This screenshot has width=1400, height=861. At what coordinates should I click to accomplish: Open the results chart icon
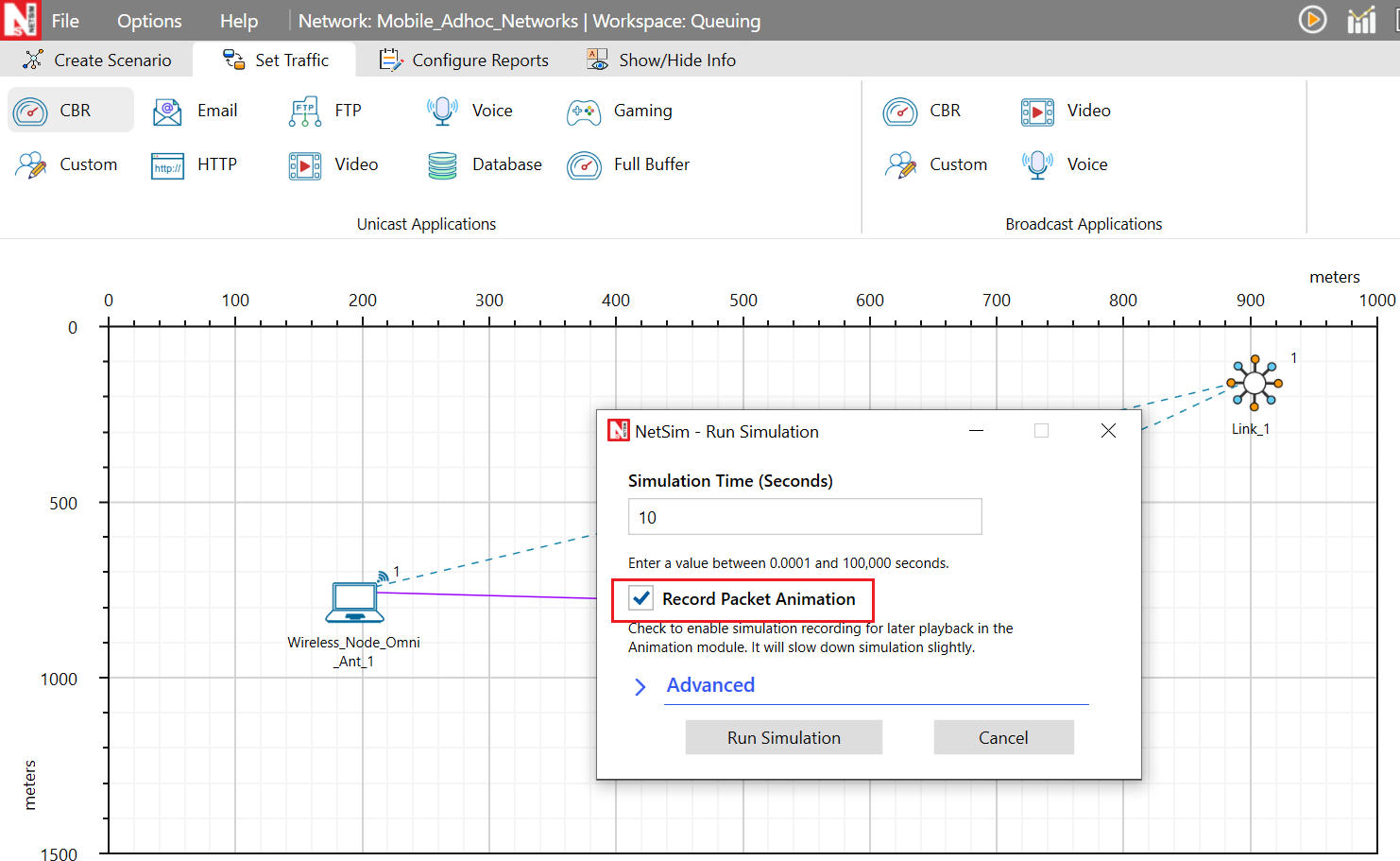[x=1361, y=20]
